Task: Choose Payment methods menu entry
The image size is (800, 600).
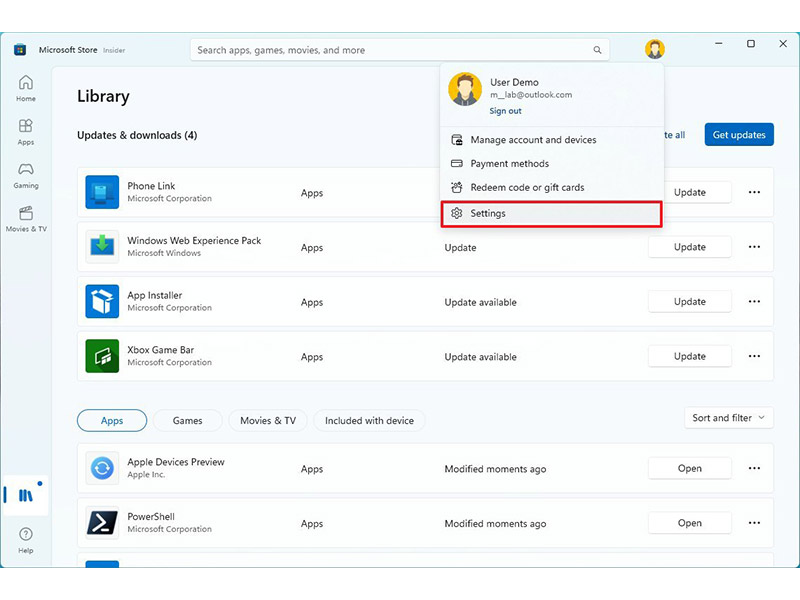Action: pos(552,164)
